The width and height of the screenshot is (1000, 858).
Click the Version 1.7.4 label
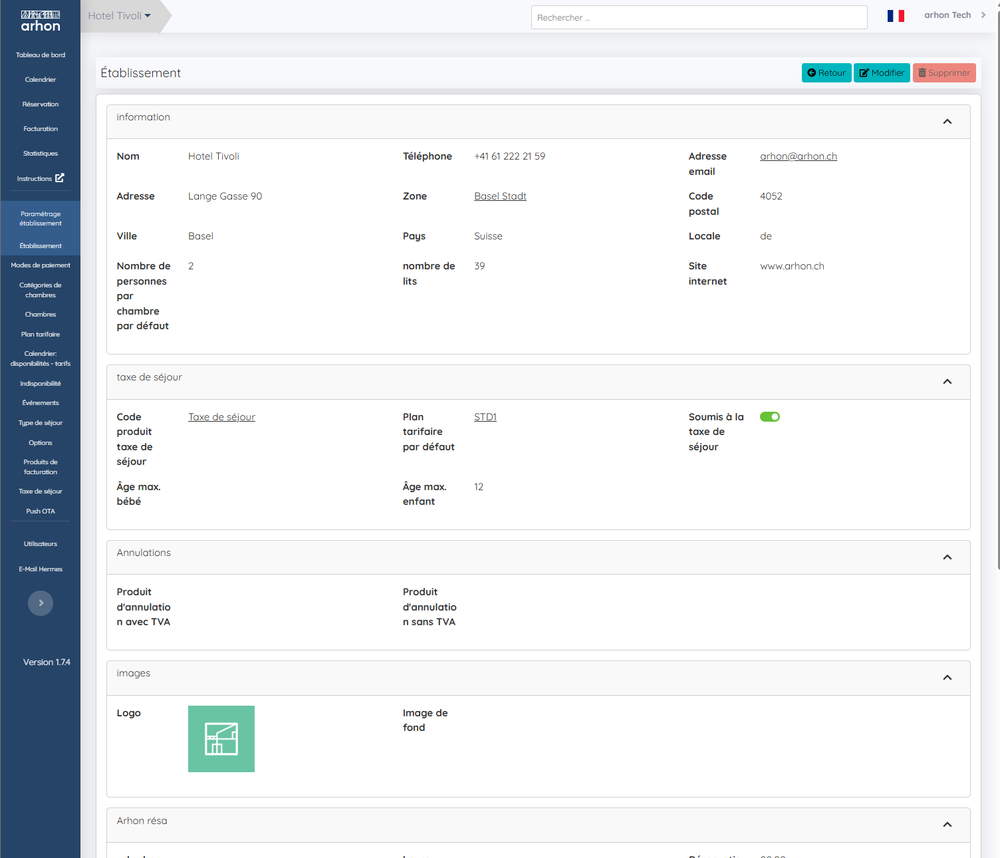pos(47,662)
